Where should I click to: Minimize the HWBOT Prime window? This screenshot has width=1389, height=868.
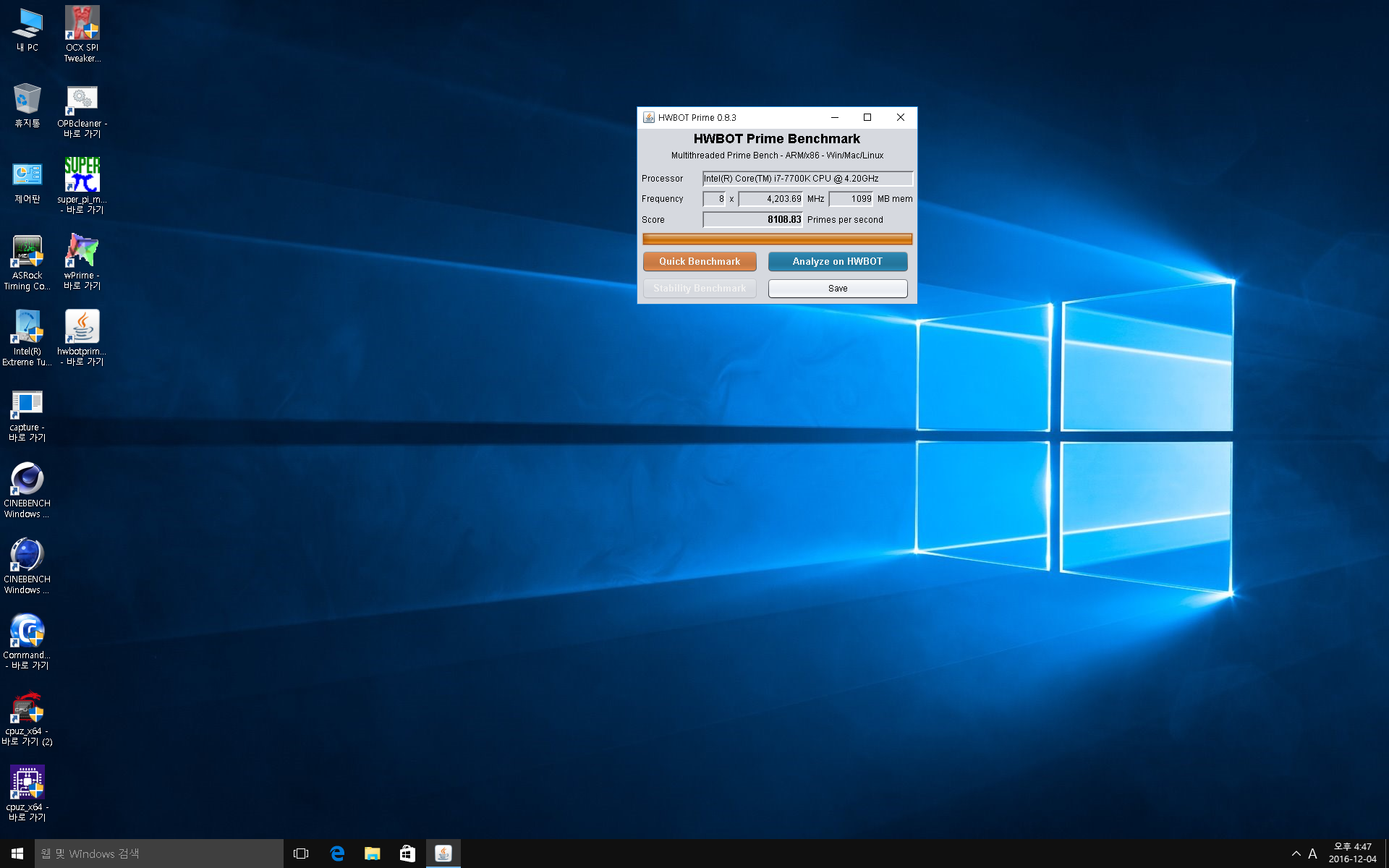click(834, 117)
